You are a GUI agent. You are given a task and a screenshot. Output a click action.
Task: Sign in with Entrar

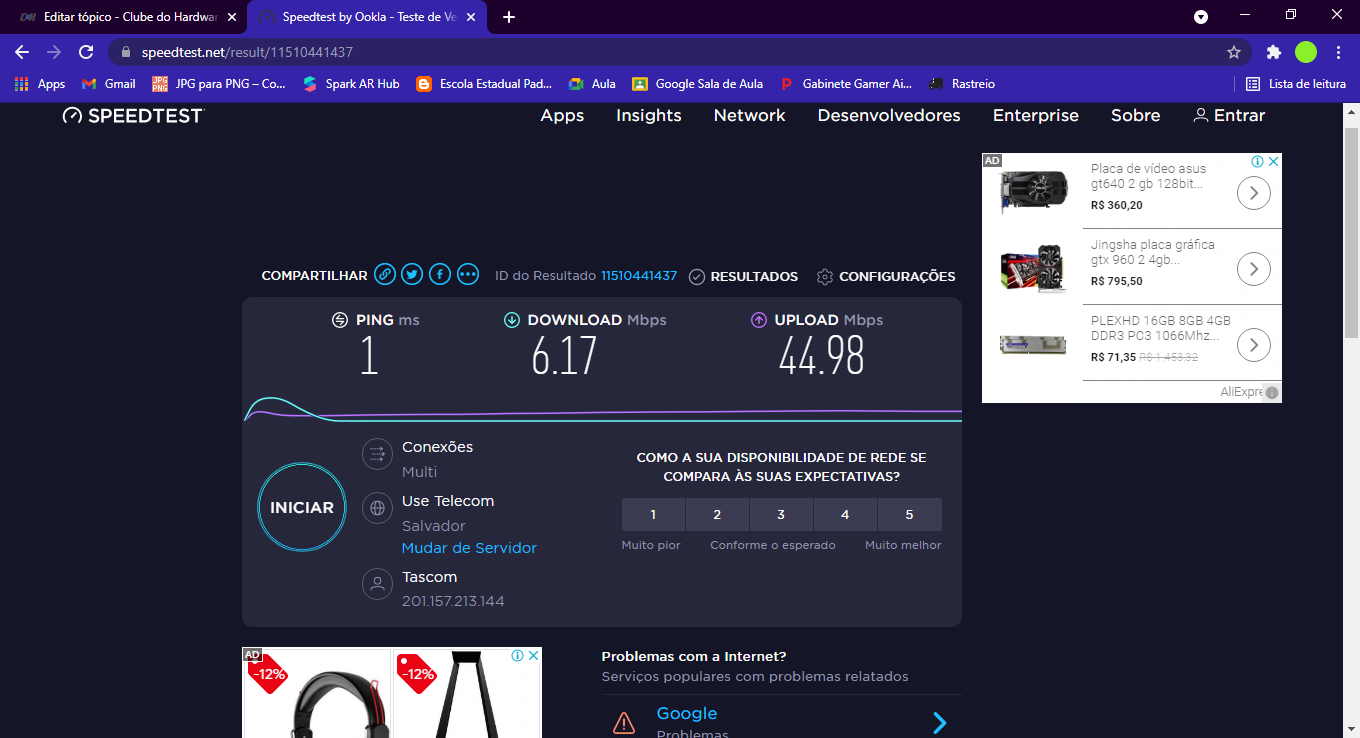pos(1229,116)
